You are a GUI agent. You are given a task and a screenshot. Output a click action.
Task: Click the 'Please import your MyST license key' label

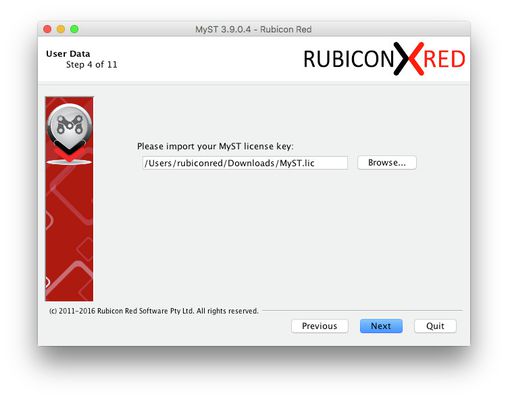coord(215,146)
